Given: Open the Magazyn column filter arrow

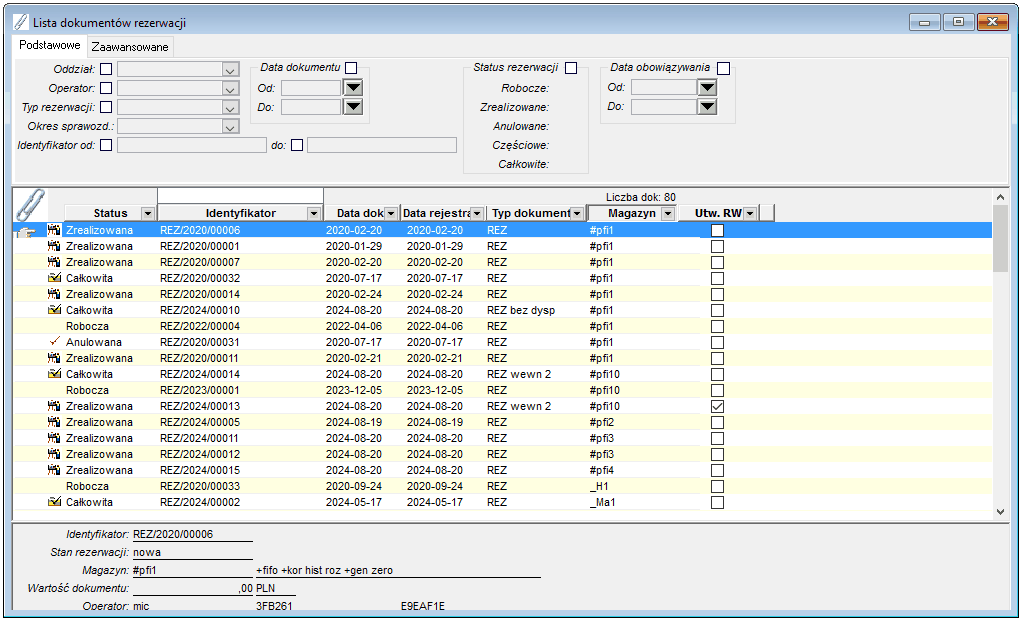Looking at the screenshot, I should (x=667, y=214).
